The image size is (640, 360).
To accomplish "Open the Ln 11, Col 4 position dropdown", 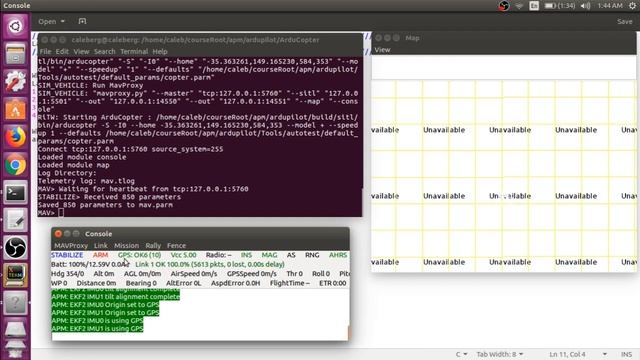I will (x=578, y=354).
